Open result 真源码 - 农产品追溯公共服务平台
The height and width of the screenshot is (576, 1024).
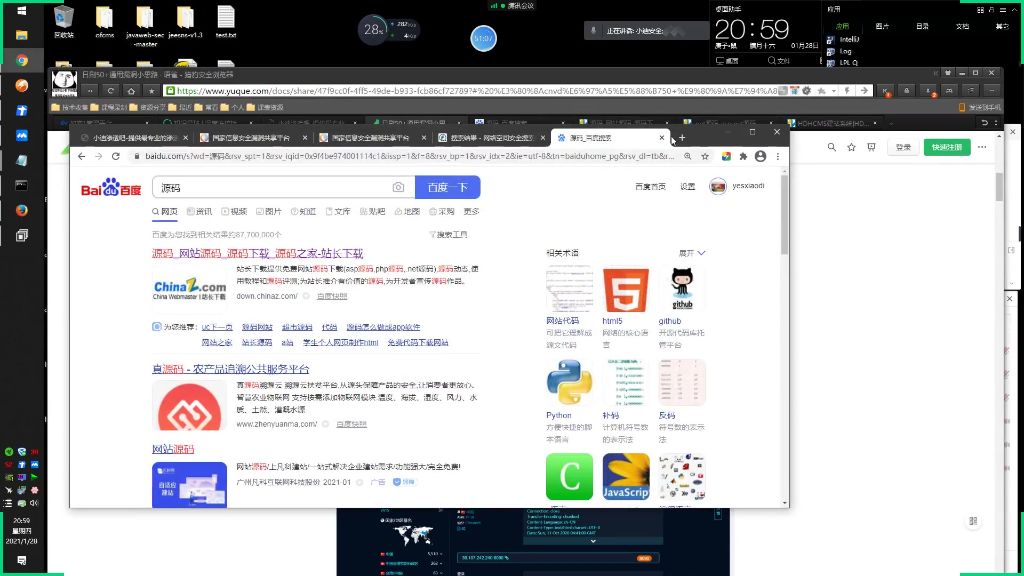pyautogui.click(x=231, y=369)
